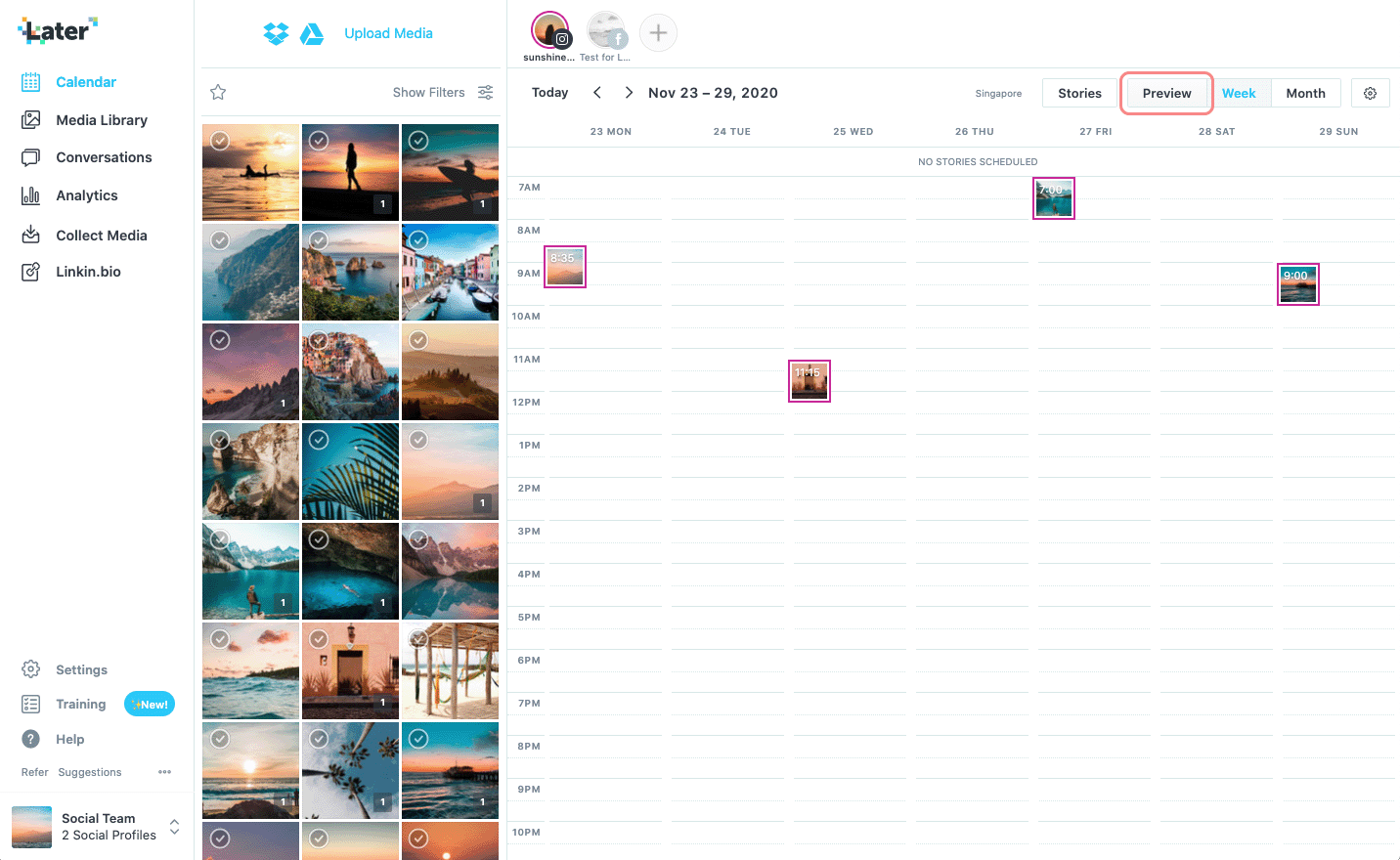Screen dimensions: 1400x860
Task: Open the 11:15 scheduled post on Wednesday
Action: (x=809, y=381)
